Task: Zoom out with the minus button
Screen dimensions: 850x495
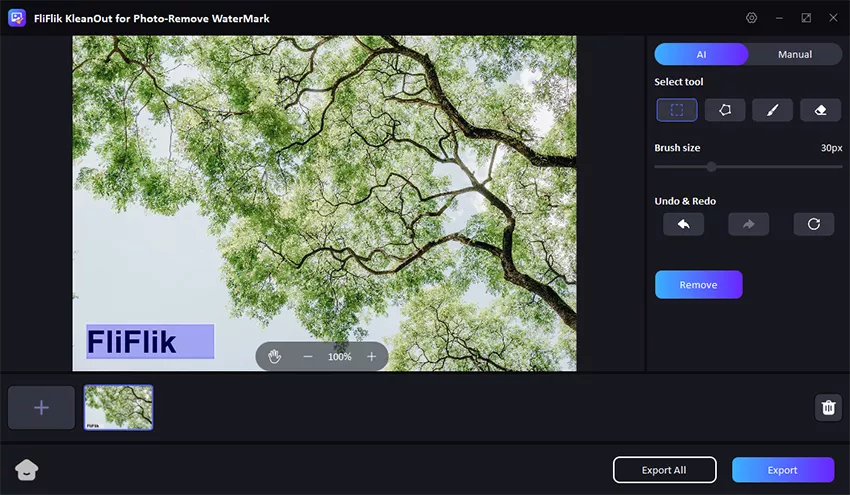Action: (x=308, y=356)
